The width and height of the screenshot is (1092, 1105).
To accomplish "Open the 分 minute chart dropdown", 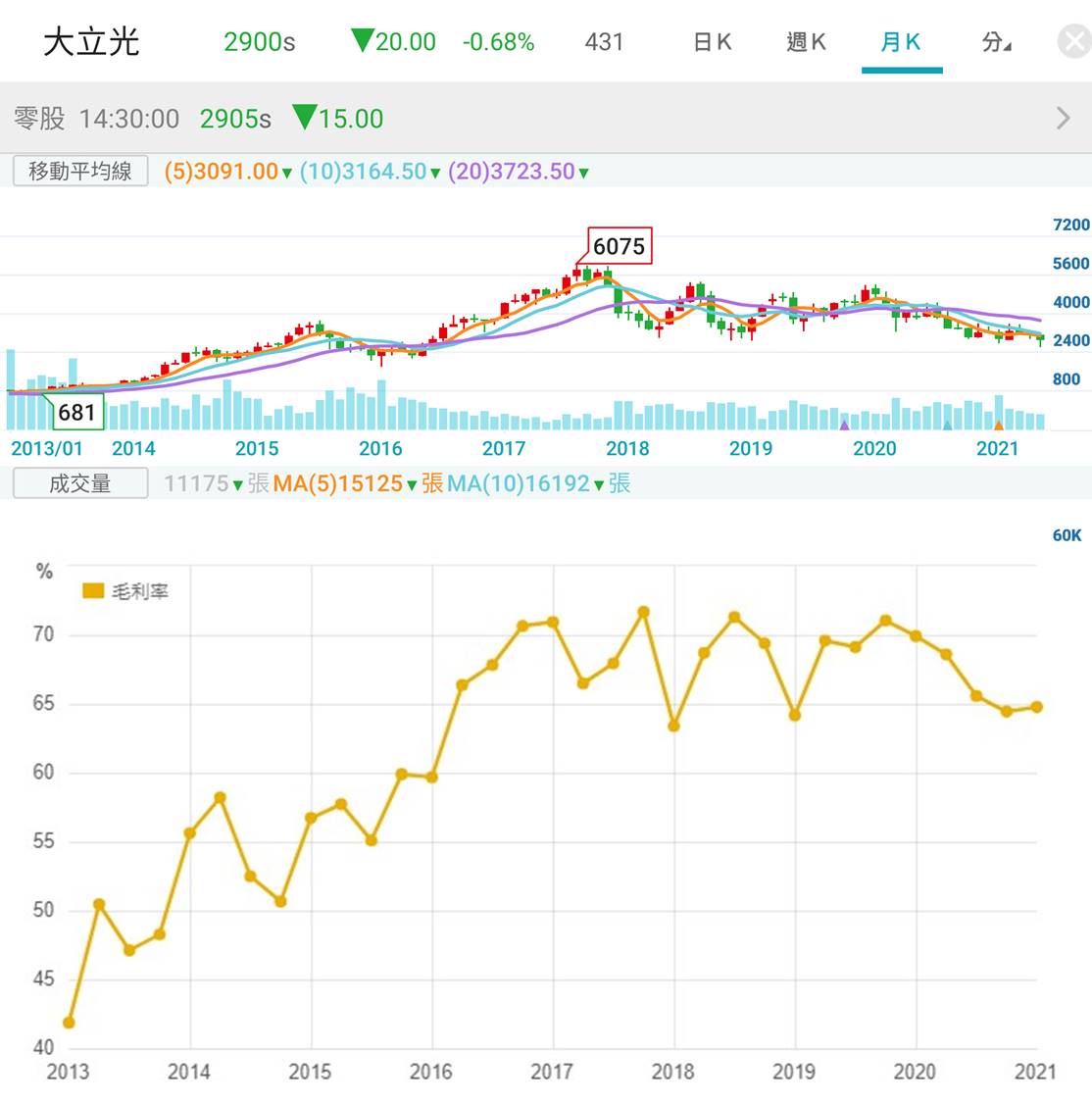I will 996,42.
